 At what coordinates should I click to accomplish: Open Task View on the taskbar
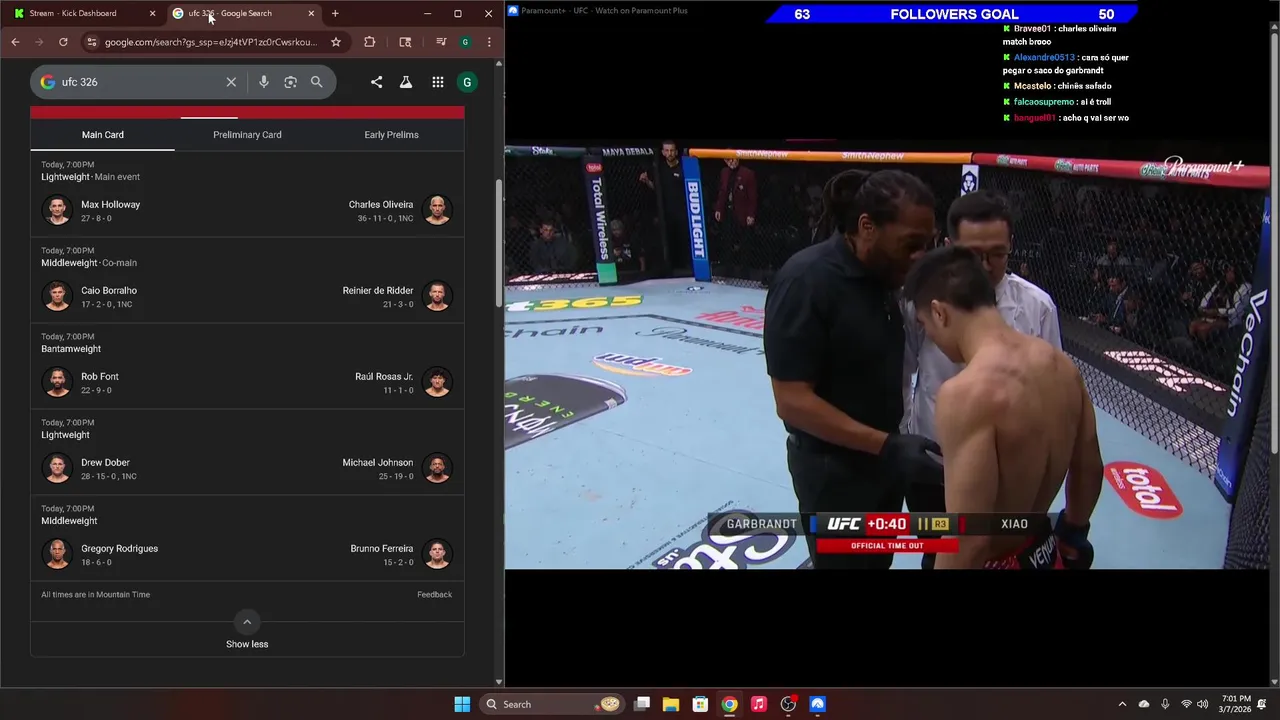(x=642, y=704)
